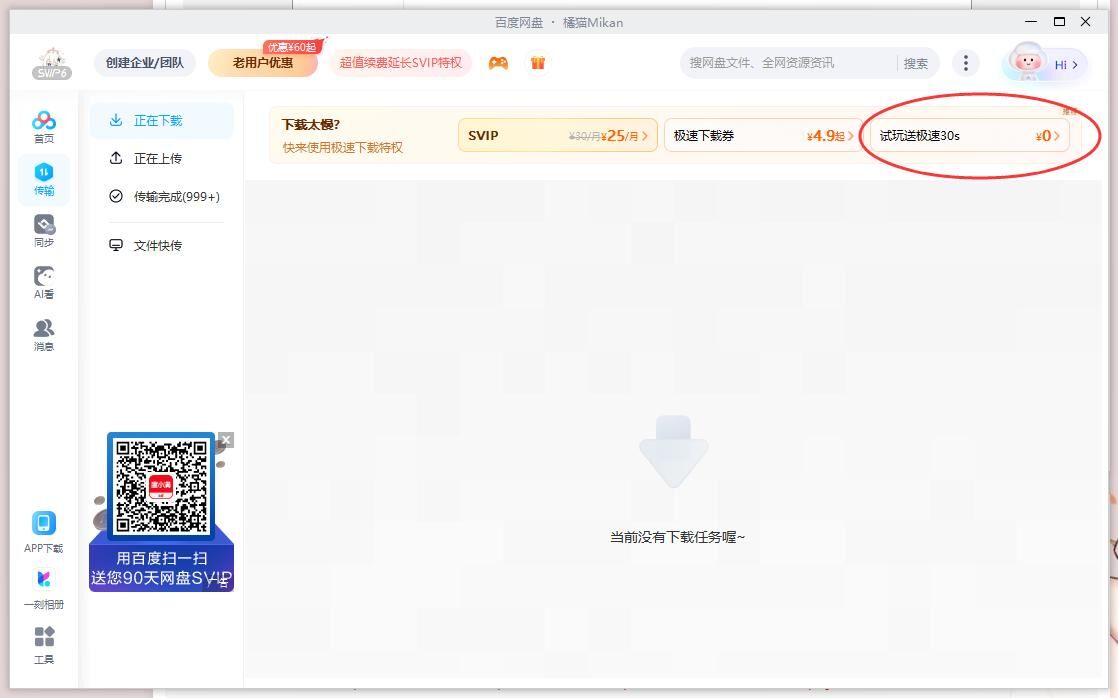Switch to 正在下载 tab
This screenshot has width=1118, height=698.
(x=158, y=121)
